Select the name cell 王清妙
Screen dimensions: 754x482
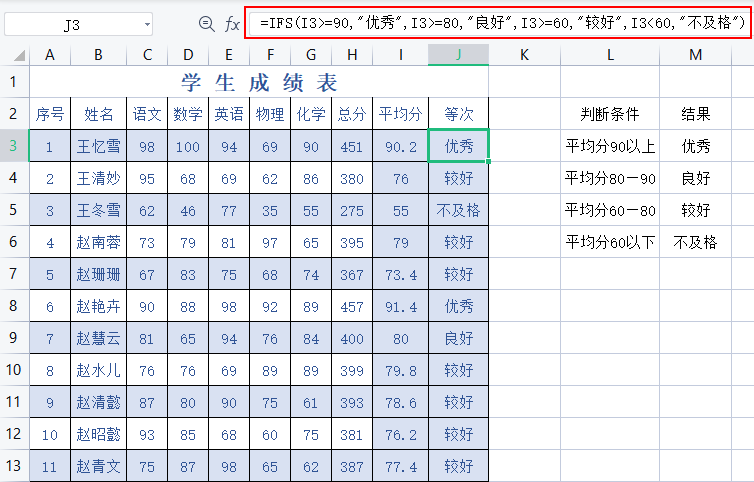coord(99,178)
